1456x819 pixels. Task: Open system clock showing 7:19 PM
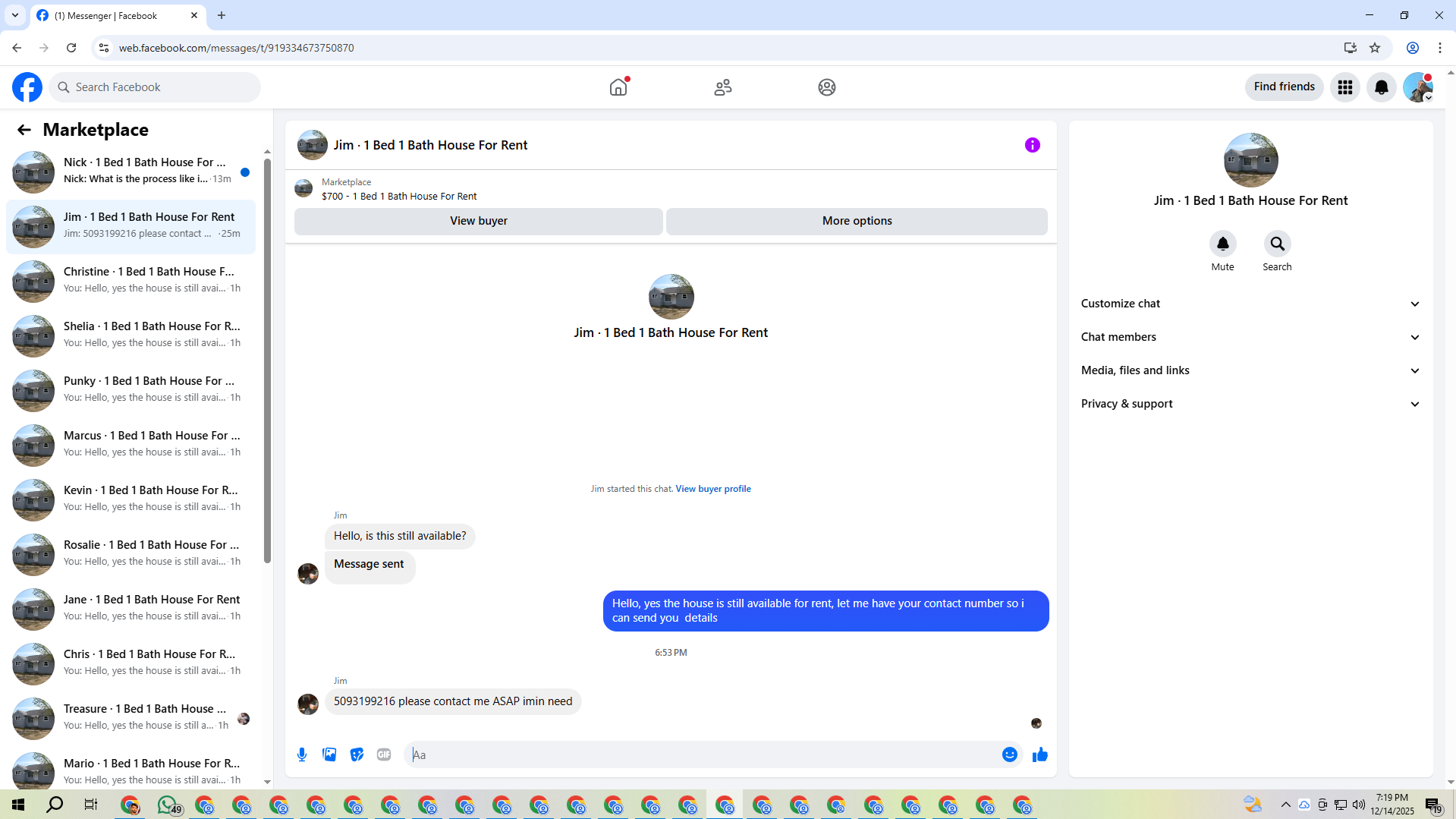(x=1392, y=805)
